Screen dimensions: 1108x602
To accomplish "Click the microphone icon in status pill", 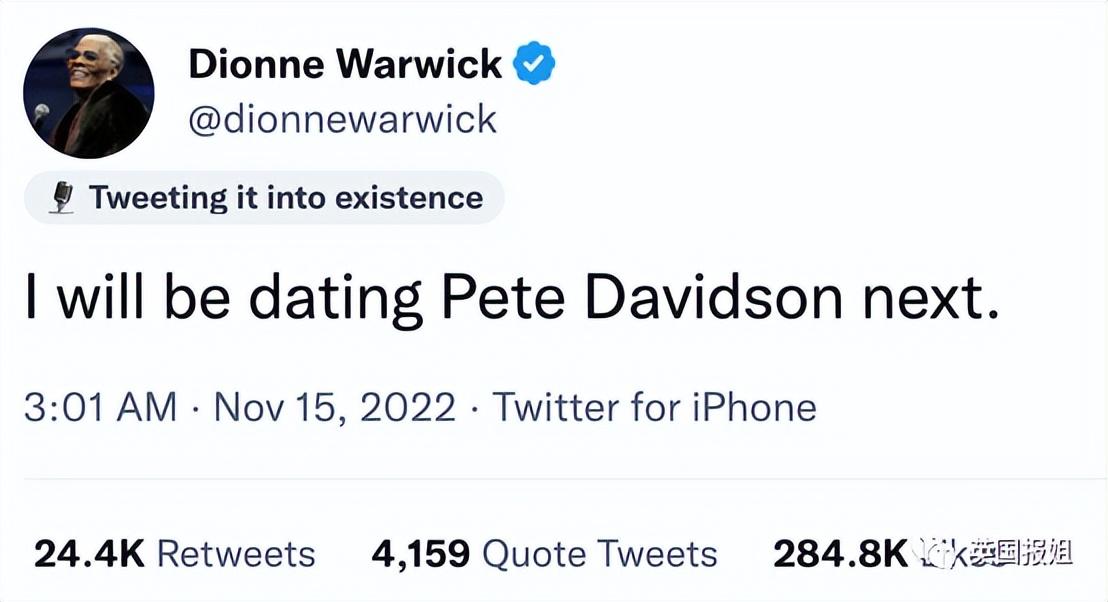I will point(63,197).
